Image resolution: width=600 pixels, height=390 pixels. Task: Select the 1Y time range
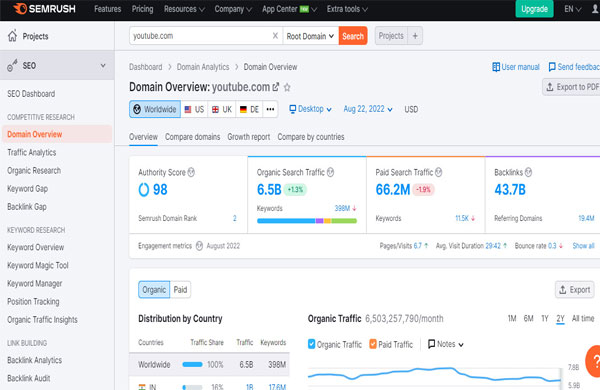[x=545, y=318]
